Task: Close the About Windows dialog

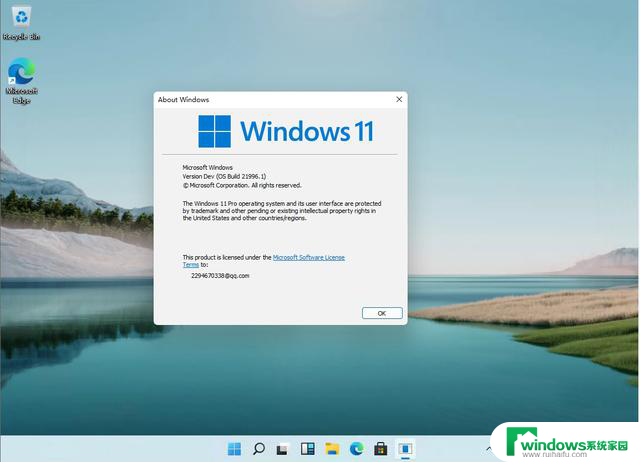Action: [399, 99]
